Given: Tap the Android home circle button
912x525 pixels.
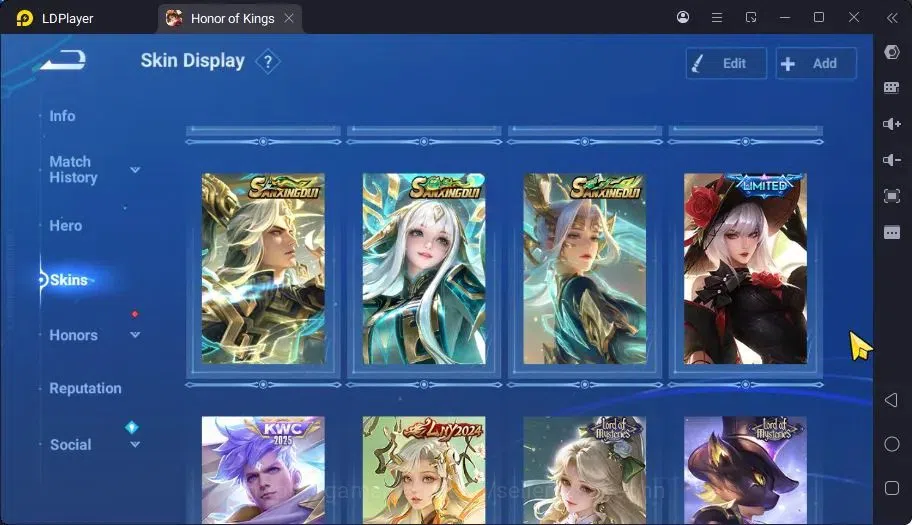Looking at the screenshot, I should (892, 444).
